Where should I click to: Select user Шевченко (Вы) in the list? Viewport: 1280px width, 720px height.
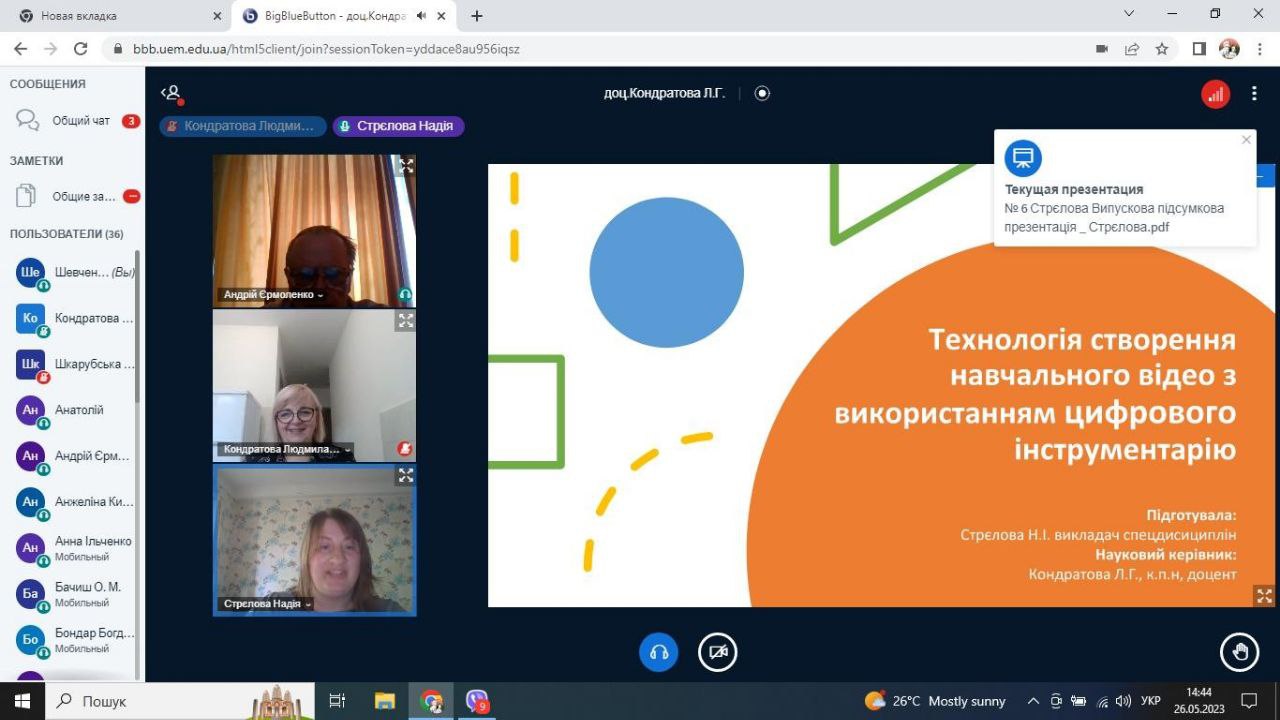coord(72,273)
